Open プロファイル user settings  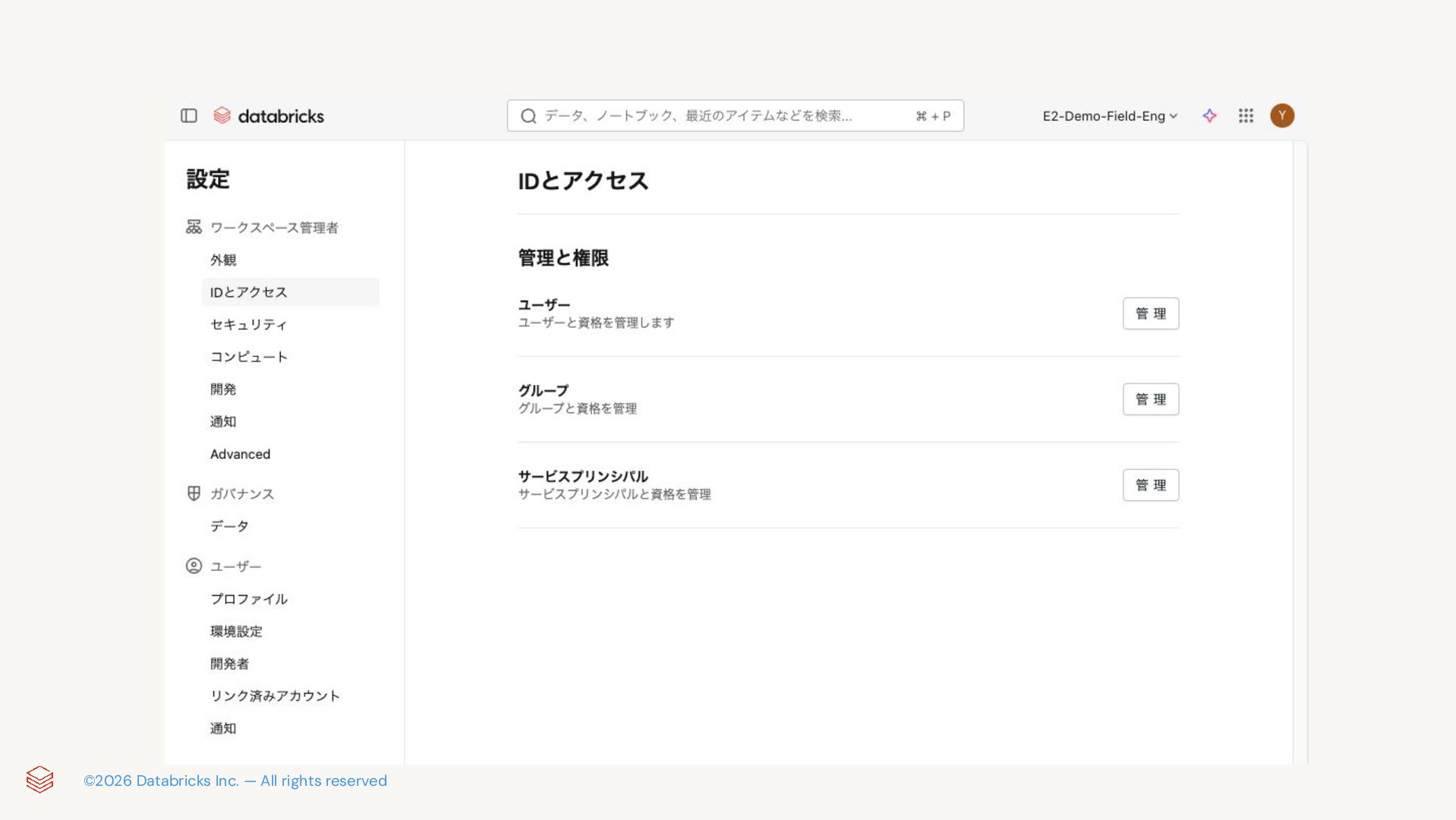pyautogui.click(x=248, y=599)
